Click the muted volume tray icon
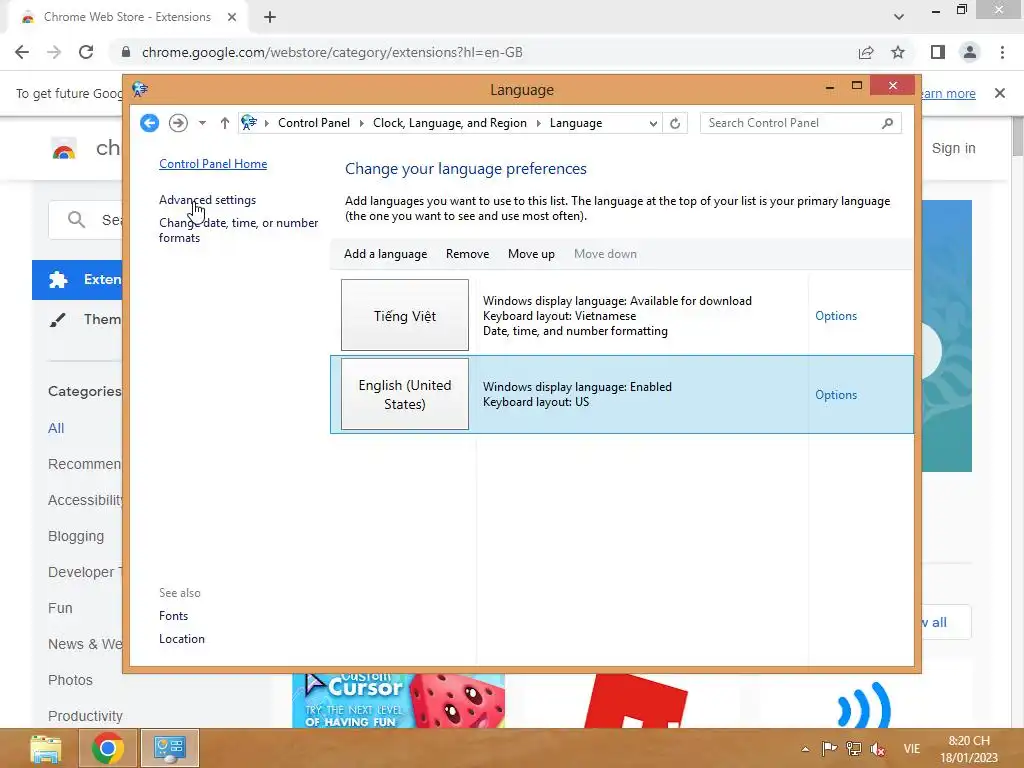 pyautogui.click(x=878, y=748)
